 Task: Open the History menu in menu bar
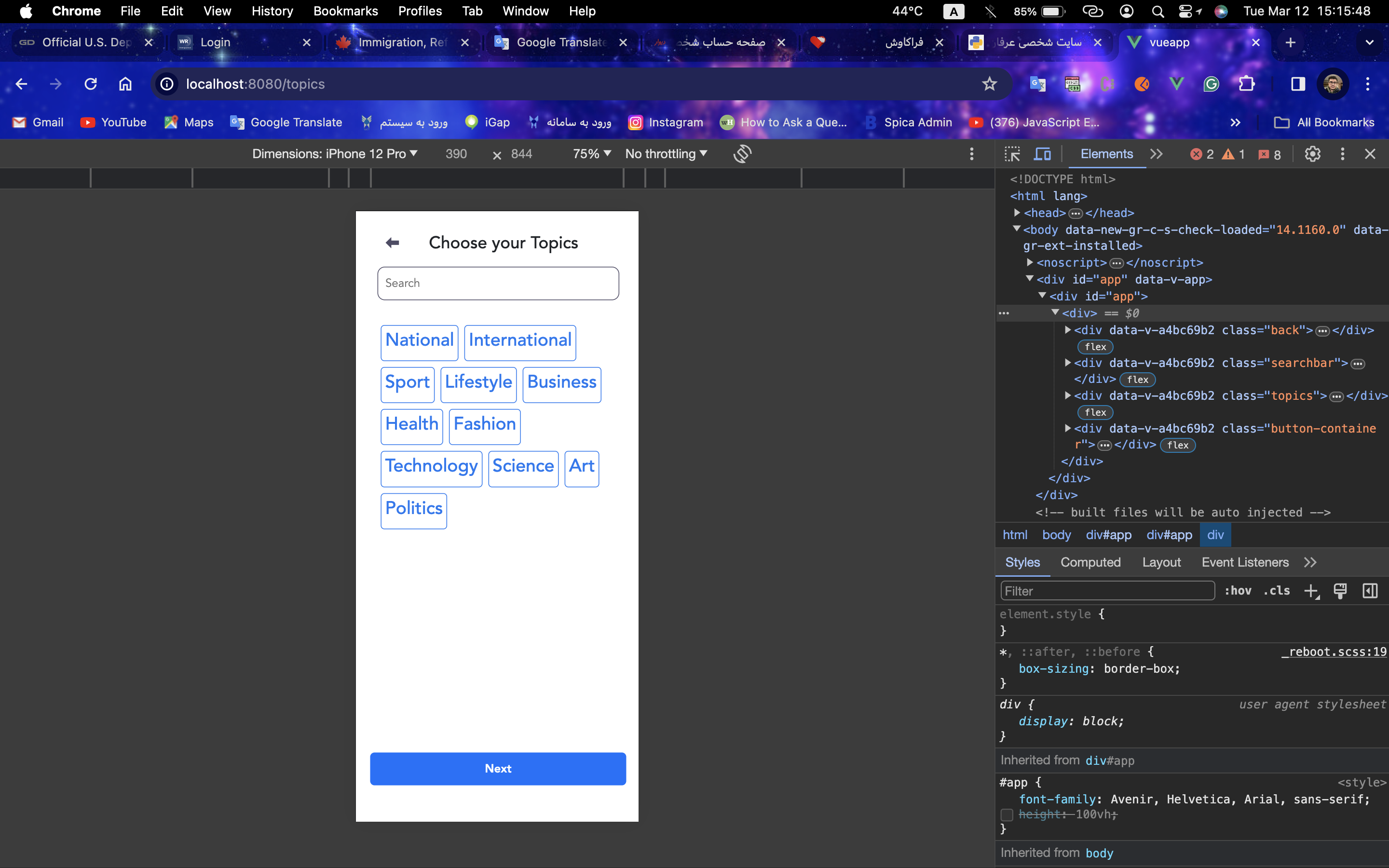(x=272, y=11)
